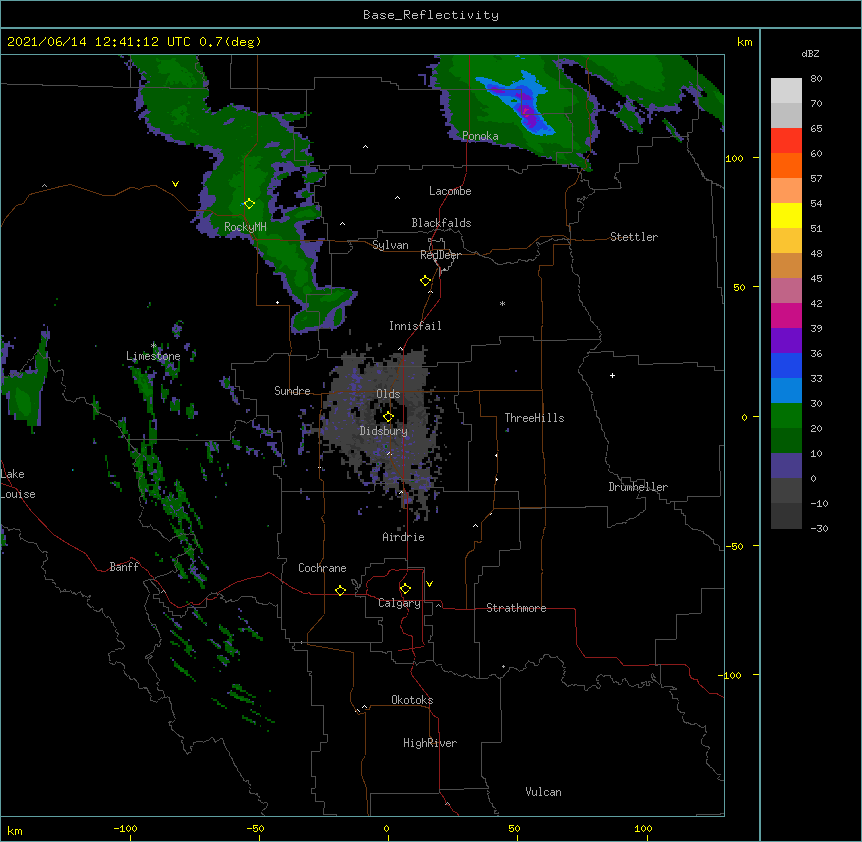Click the Sundre town label
The height and width of the screenshot is (842, 862).
(x=292, y=391)
